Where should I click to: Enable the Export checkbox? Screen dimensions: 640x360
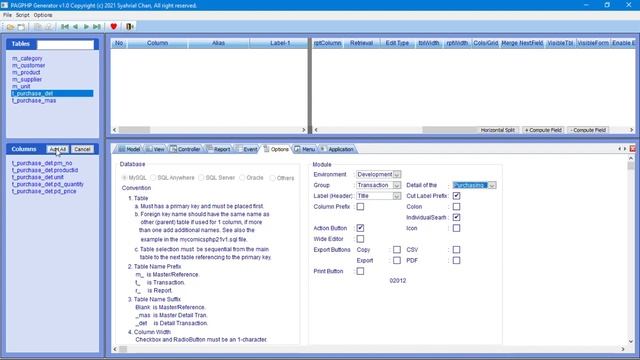tap(397, 260)
